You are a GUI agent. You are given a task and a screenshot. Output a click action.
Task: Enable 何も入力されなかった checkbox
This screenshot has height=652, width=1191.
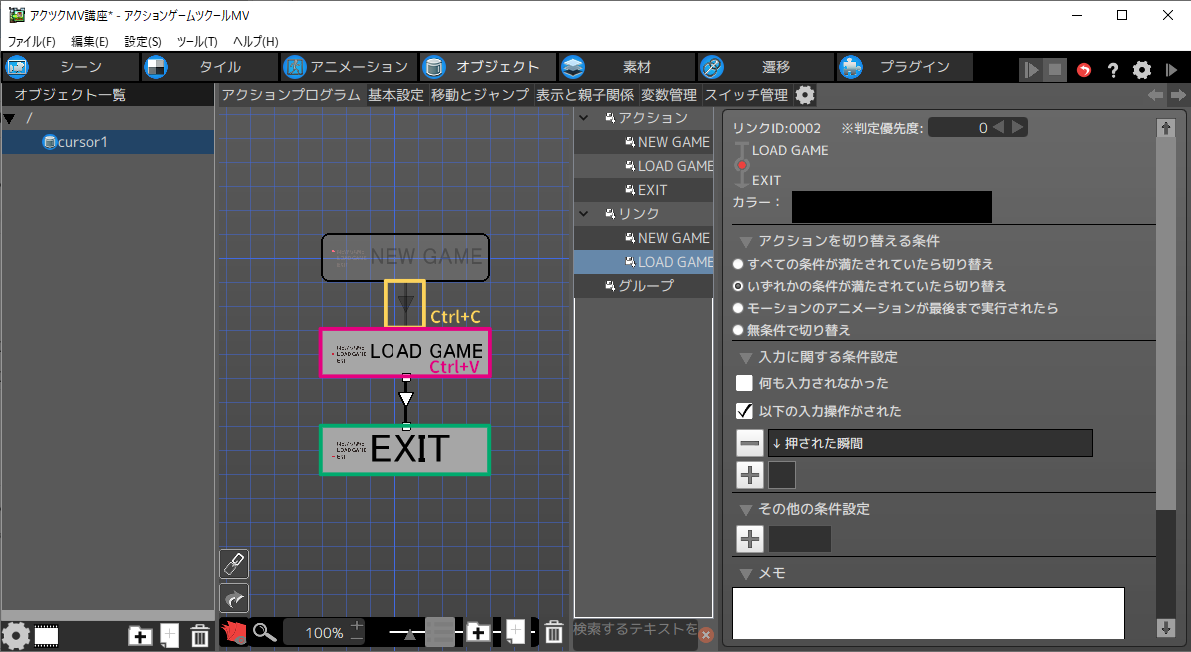[x=744, y=383]
